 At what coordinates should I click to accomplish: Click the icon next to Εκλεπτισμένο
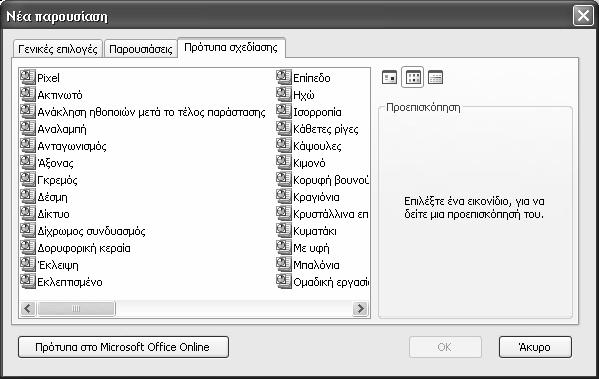28,281
